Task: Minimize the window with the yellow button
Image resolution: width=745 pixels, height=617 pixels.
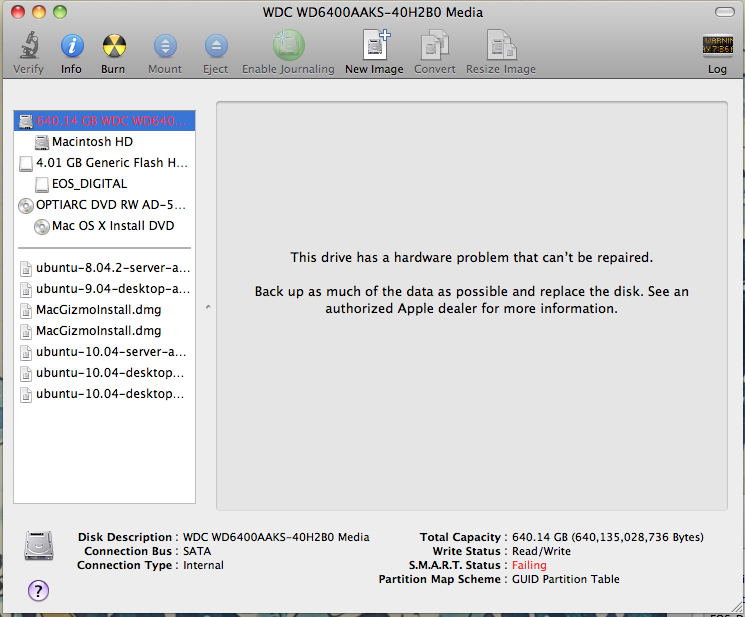Action: (39, 12)
